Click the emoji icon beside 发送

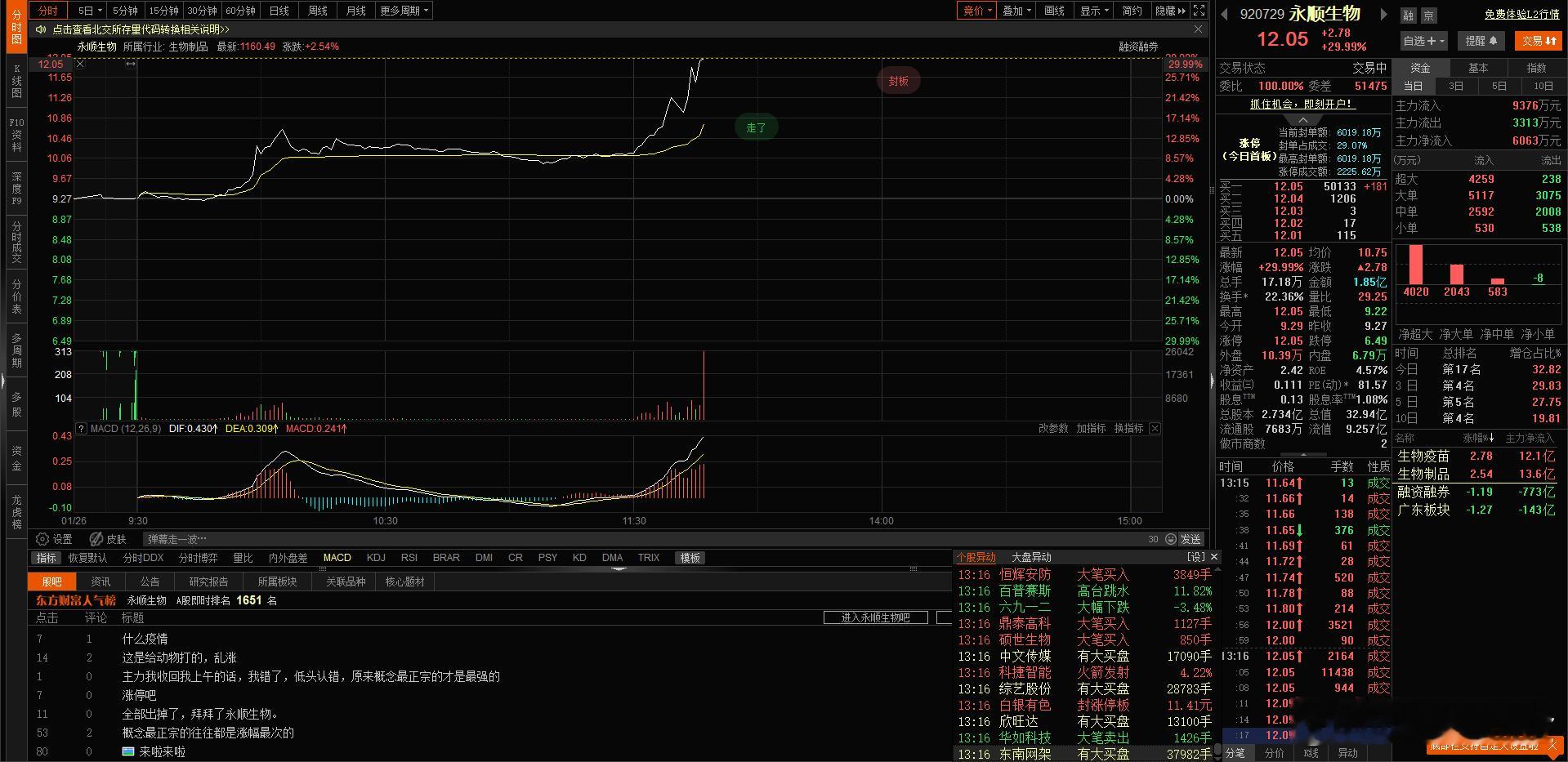[x=1170, y=539]
